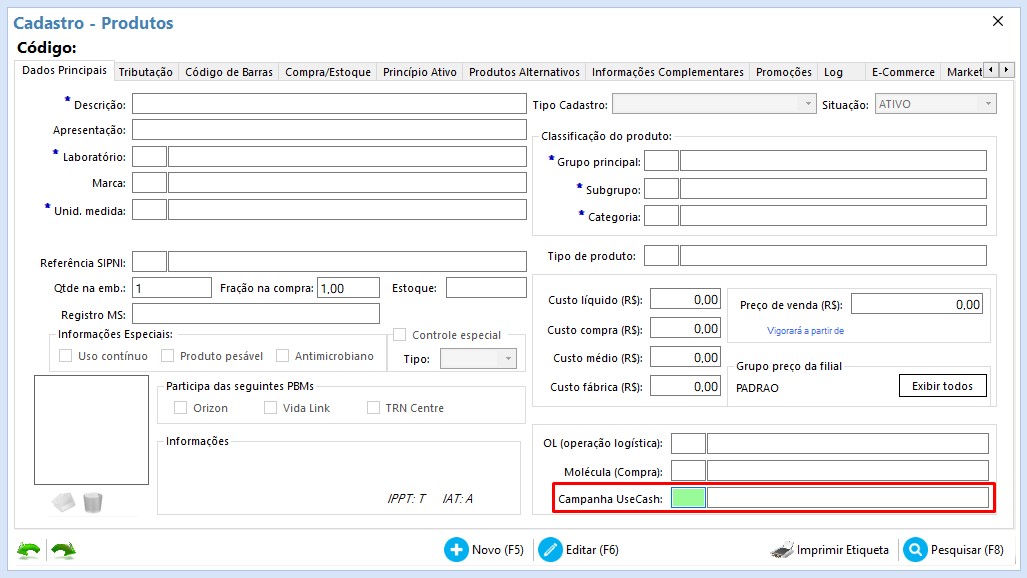Click the magnifier Pesquisar (F8) icon

tap(914, 550)
